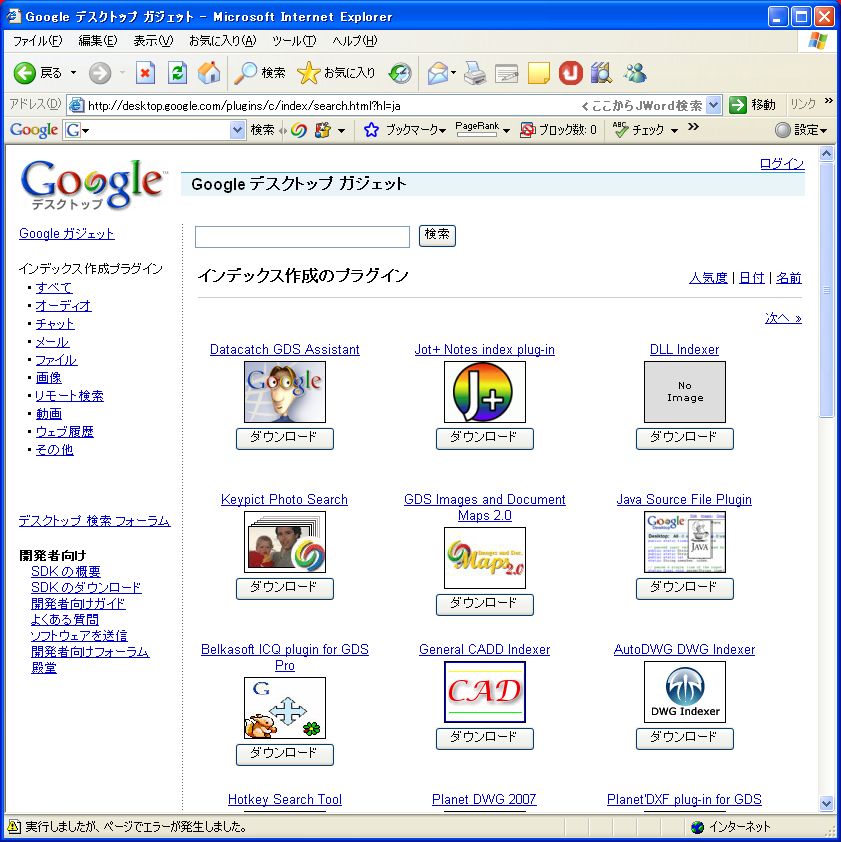
Task: Click the Refresh page icon
Action: 177,73
